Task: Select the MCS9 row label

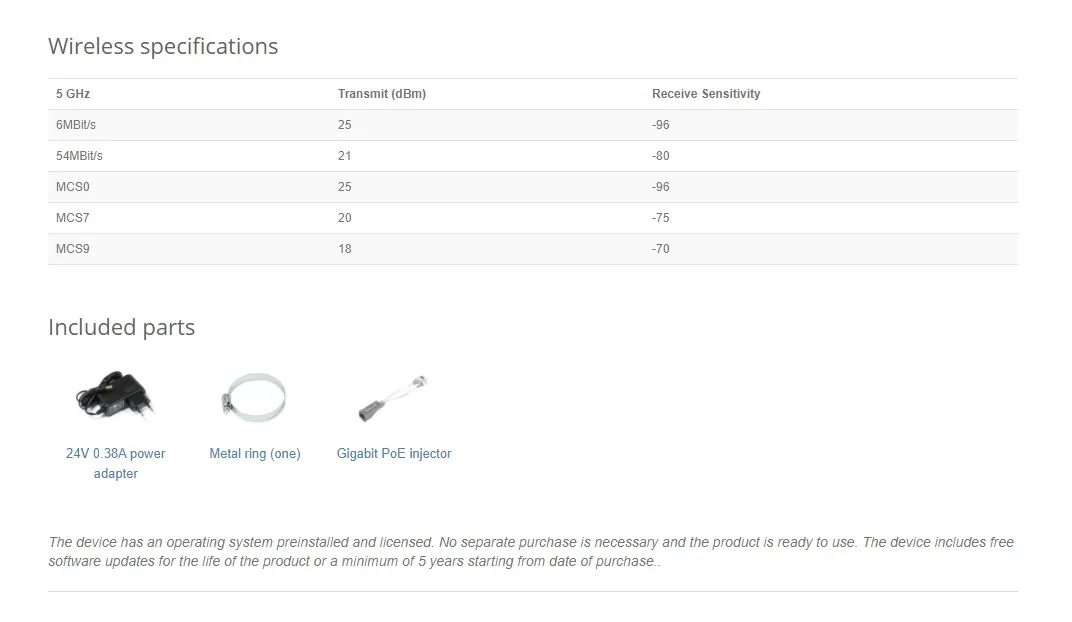Action: point(73,249)
